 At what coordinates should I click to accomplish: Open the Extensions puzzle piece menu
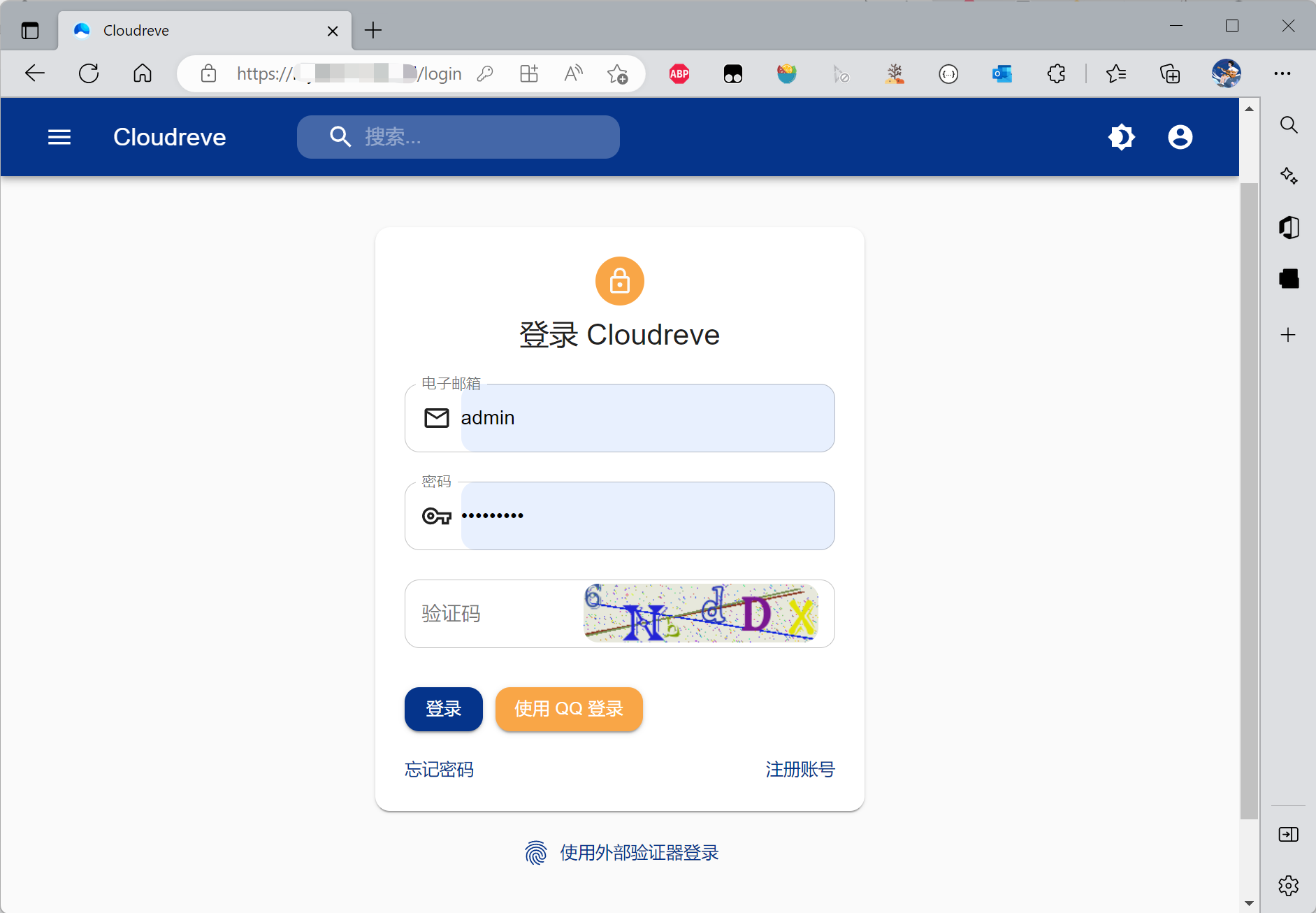tap(1056, 73)
